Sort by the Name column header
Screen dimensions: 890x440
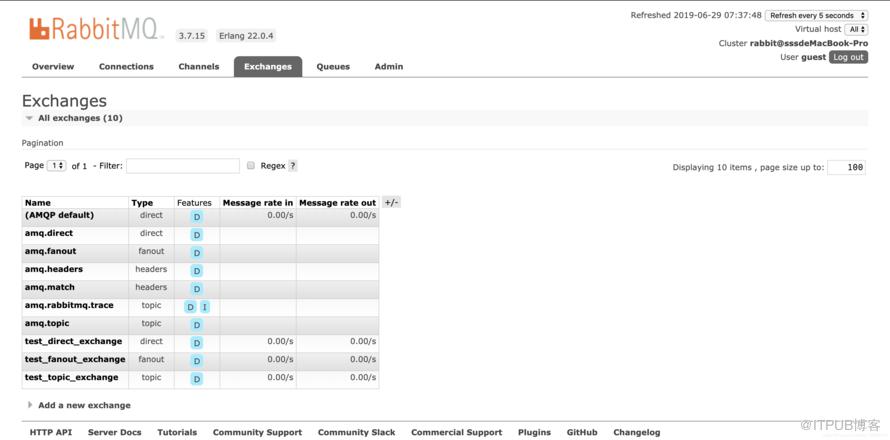pos(37,203)
